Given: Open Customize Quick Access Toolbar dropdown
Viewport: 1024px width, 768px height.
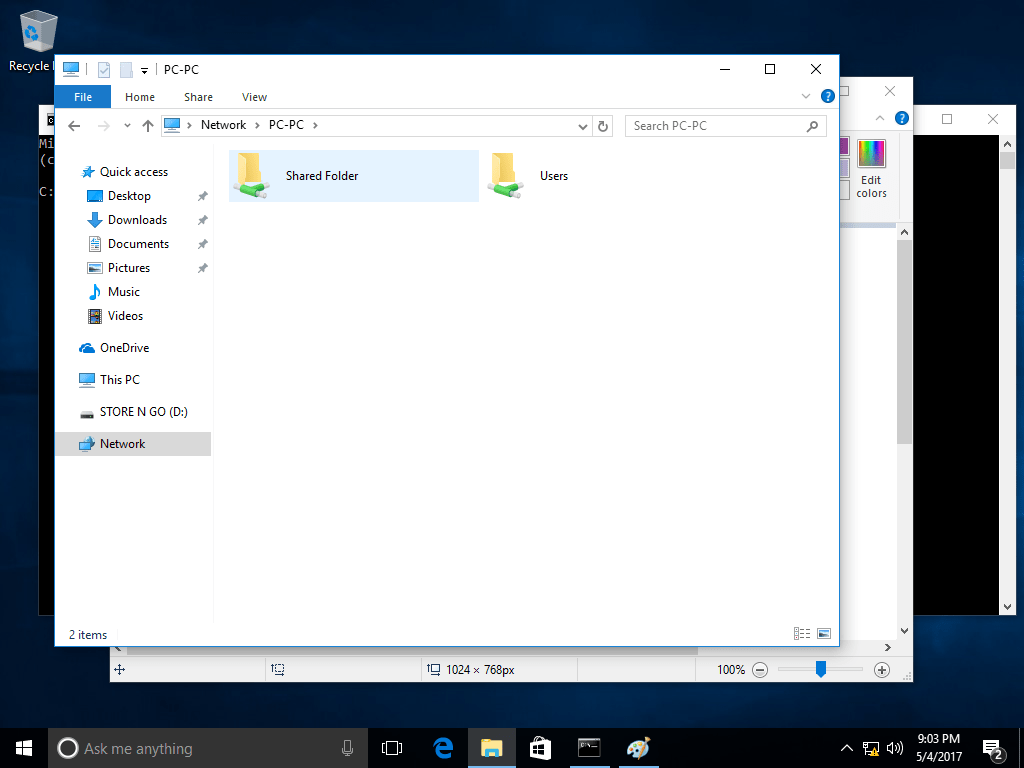Looking at the screenshot, I should (144, 71).
